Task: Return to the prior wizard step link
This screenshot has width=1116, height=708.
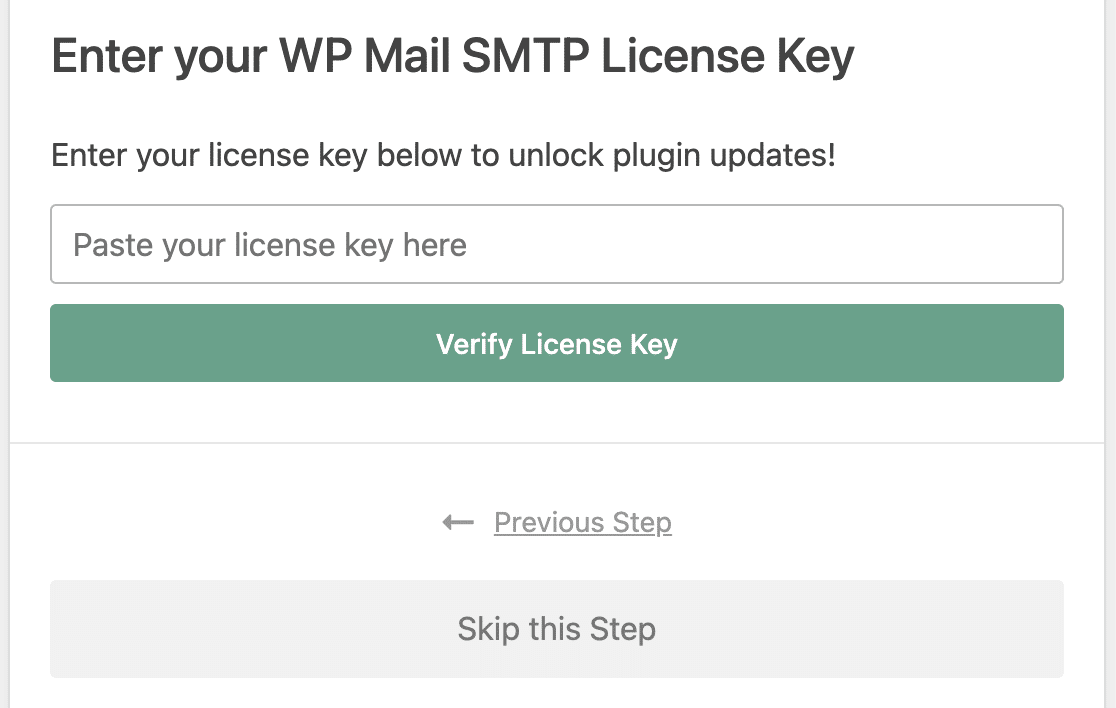Action: [582, 522]
